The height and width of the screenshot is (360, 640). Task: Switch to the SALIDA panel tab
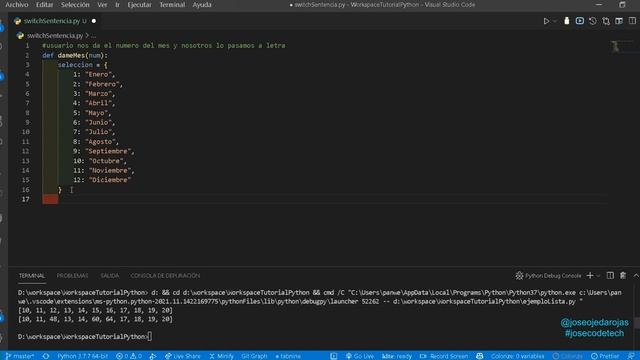[x=110, y=276]
